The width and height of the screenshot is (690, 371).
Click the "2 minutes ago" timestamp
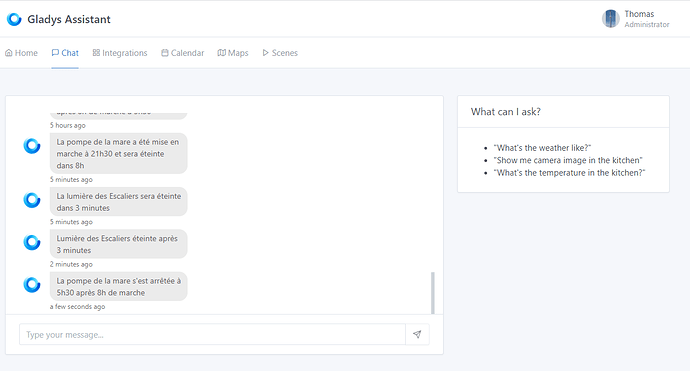coord(71,264)
